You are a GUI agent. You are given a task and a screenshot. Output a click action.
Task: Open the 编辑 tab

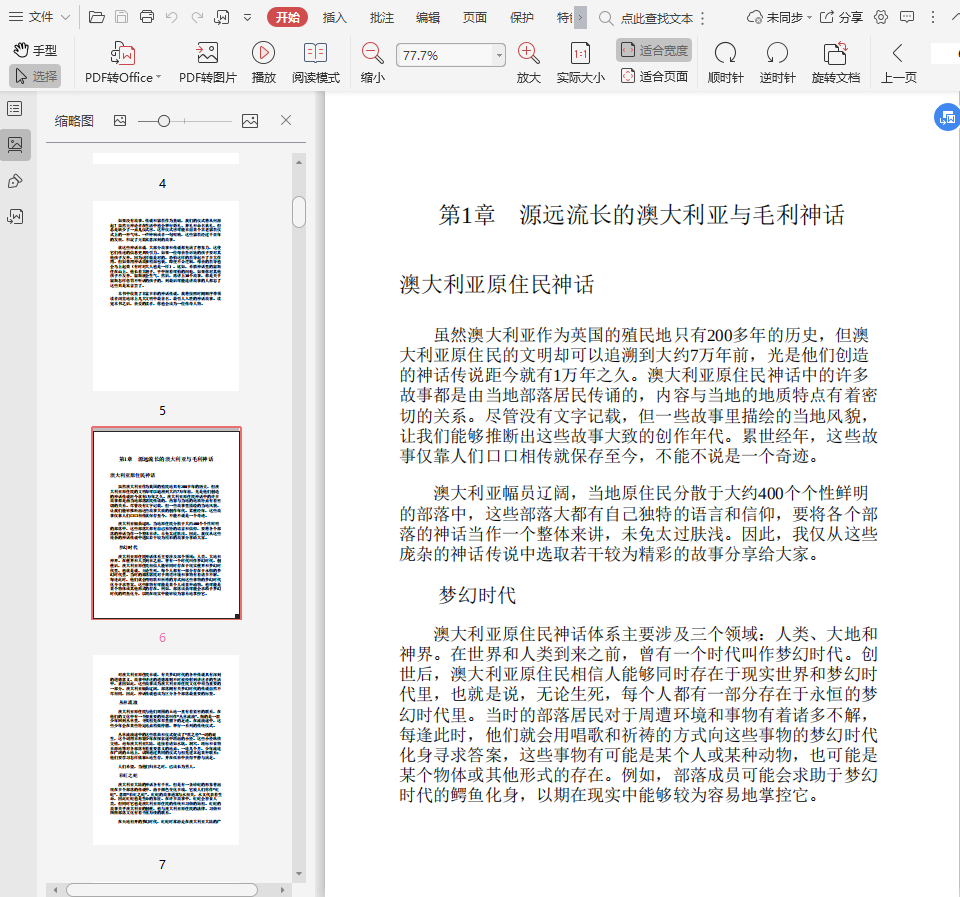point(428,18)
